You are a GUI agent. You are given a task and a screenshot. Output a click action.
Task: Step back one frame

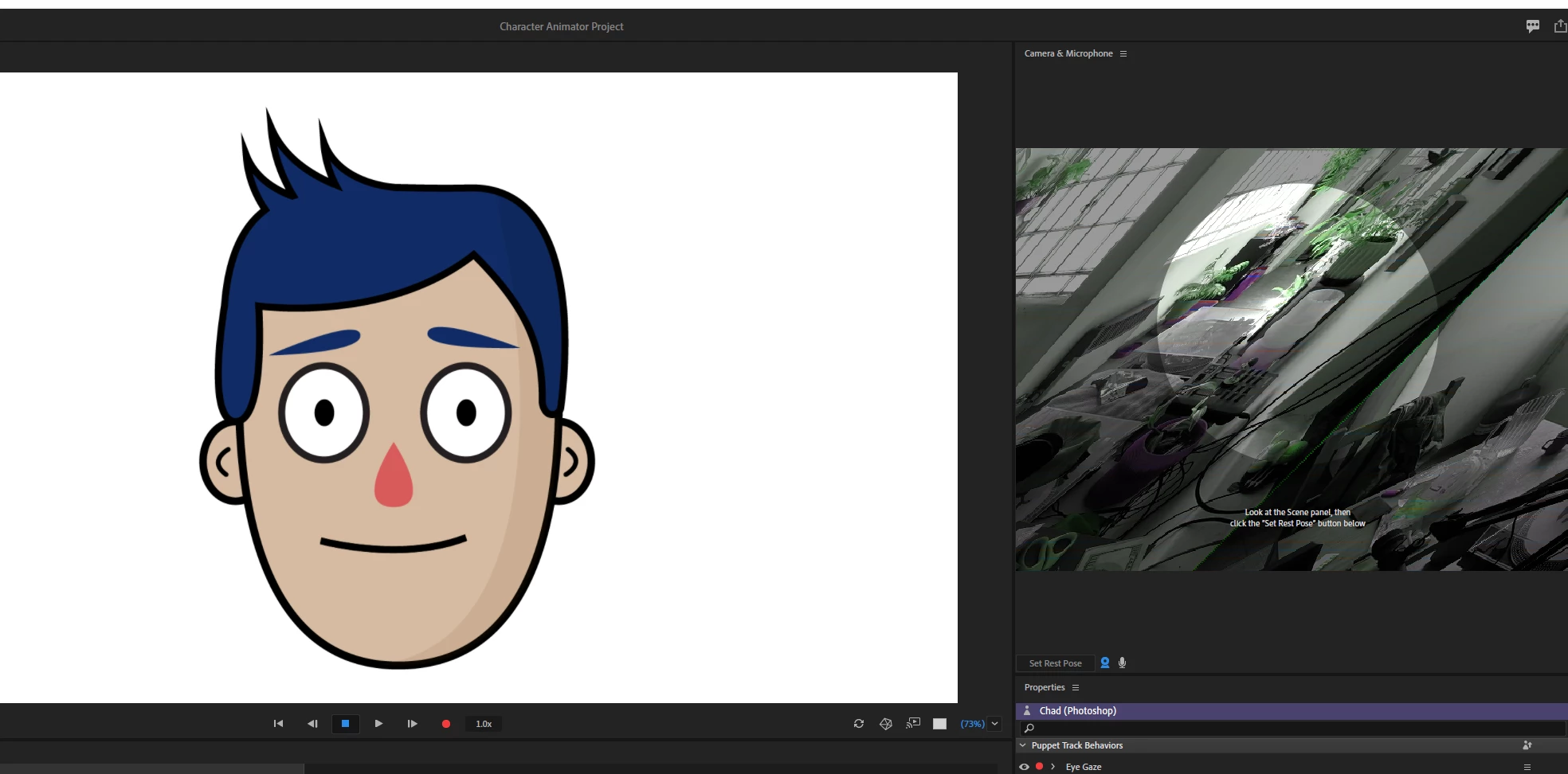(312, 724)
